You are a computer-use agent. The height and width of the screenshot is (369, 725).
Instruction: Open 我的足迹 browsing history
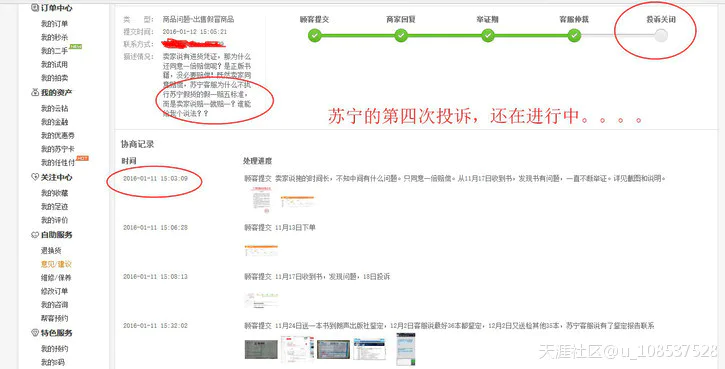(55, 206)
